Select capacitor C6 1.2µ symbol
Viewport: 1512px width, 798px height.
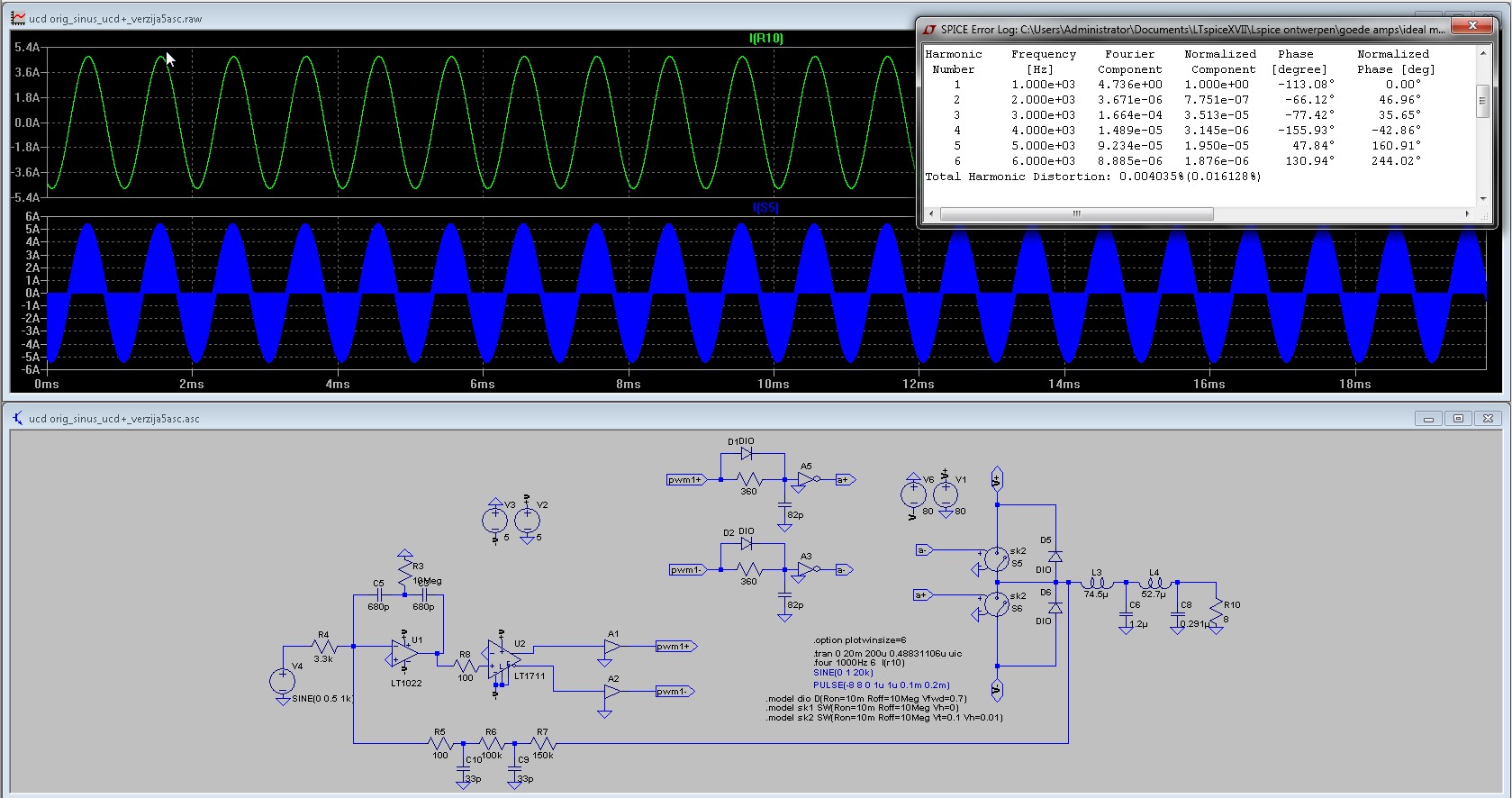1126,615
